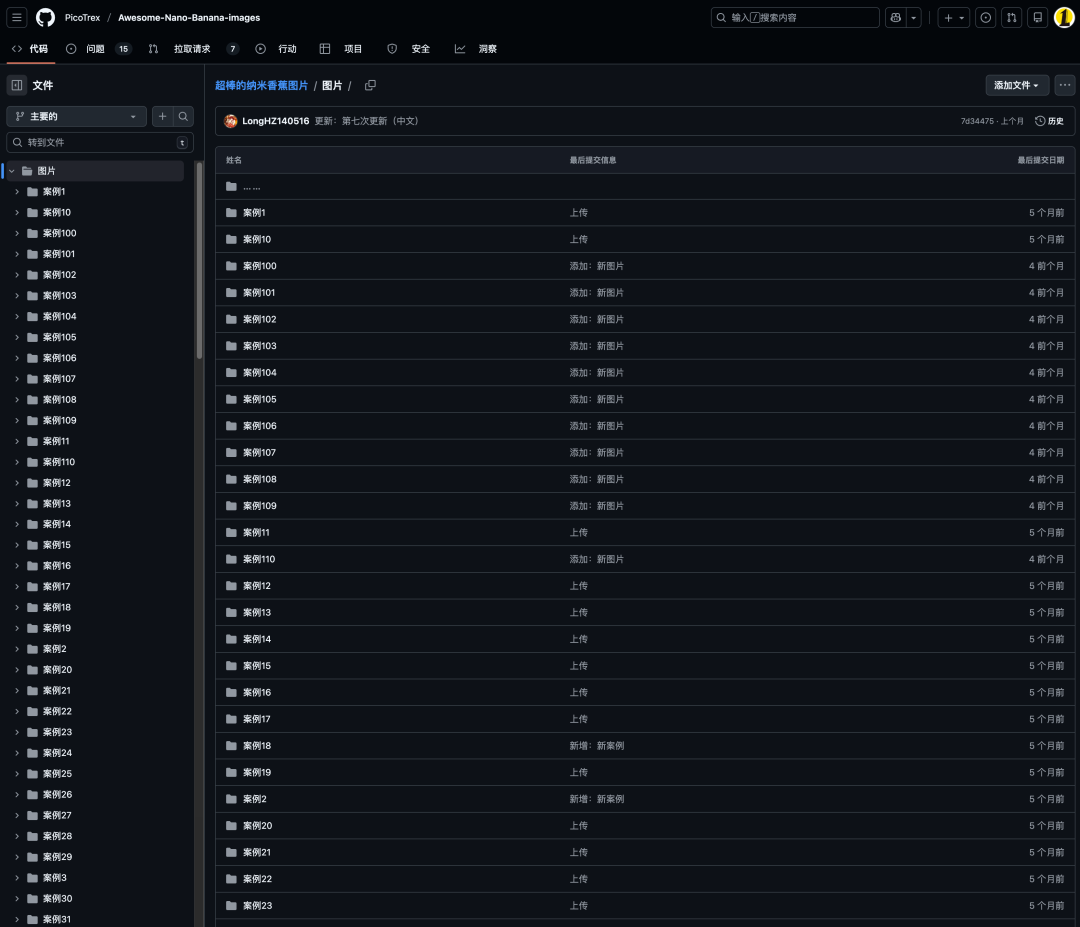Click the GitHub logo icon
The image size is (1080, 927).
click(x=45, y=17)
